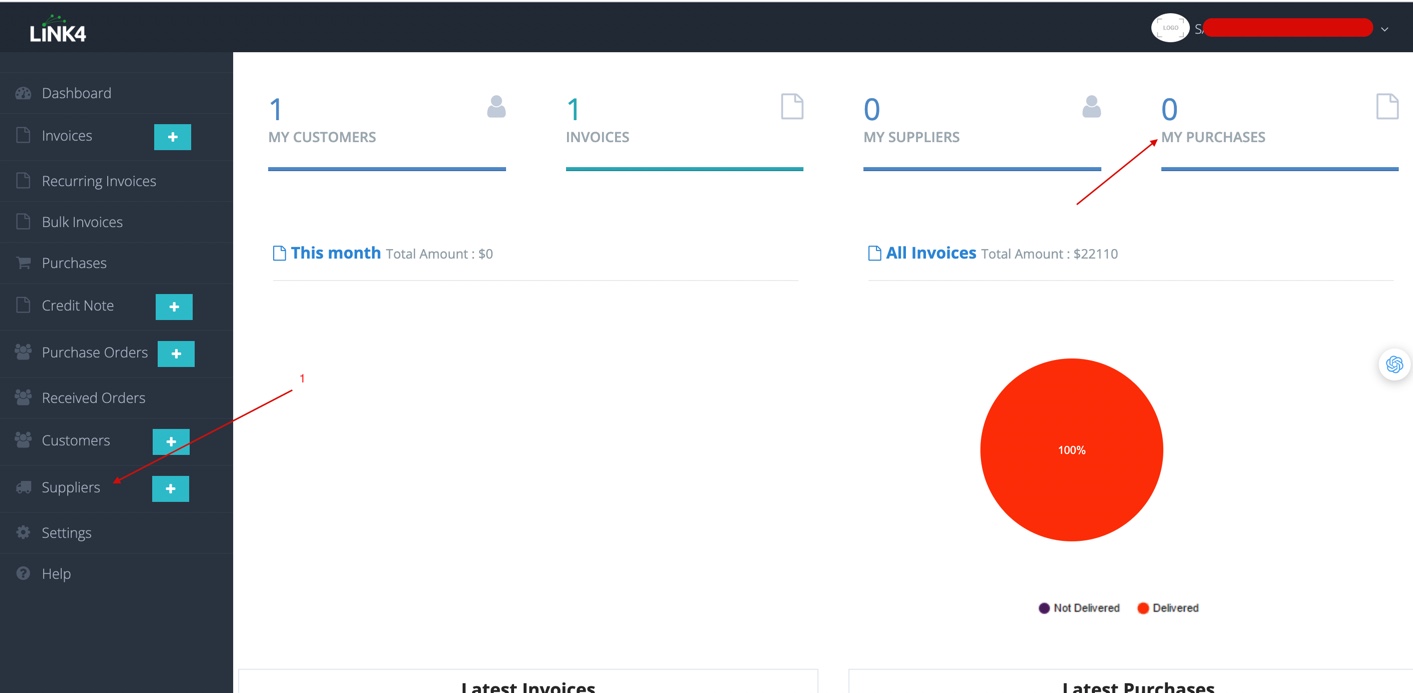Screen dimensions: 1413x693
Task: Click the This month heading link
Action: pyautogui.click(x=336, y=253)
